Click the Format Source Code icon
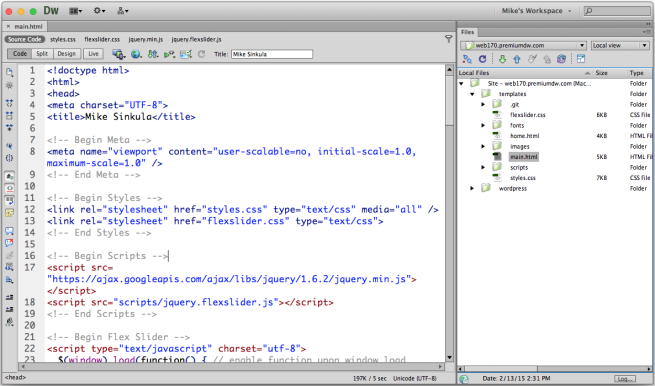Image resolution: width=655 pixels, height=386 pixels. pos(9,322)
